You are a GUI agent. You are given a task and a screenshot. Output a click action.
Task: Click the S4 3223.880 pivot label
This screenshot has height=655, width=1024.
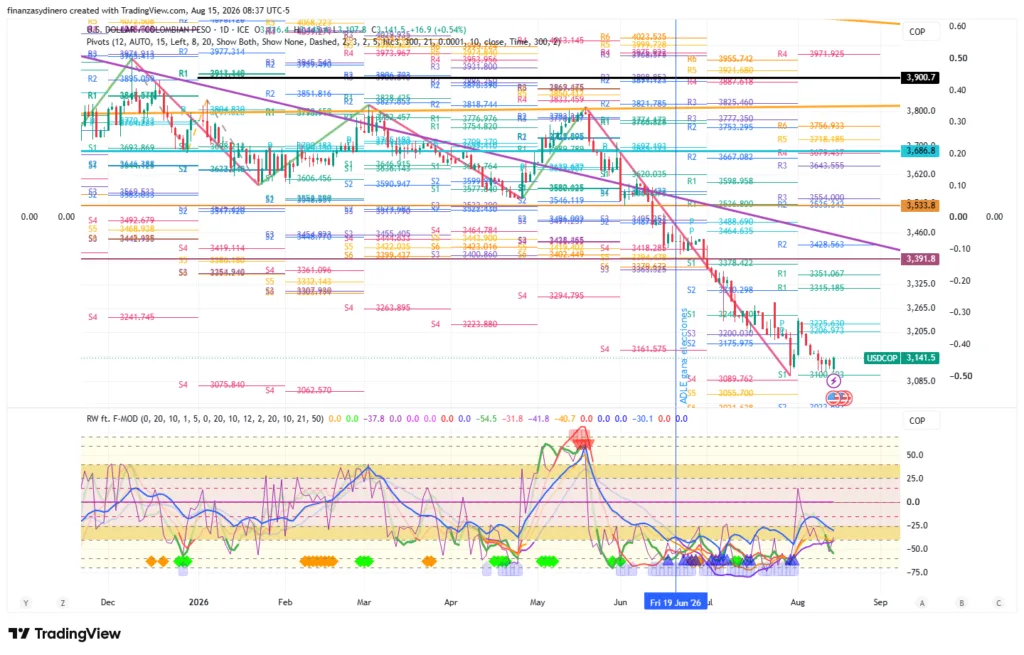(x=464, y=324)
